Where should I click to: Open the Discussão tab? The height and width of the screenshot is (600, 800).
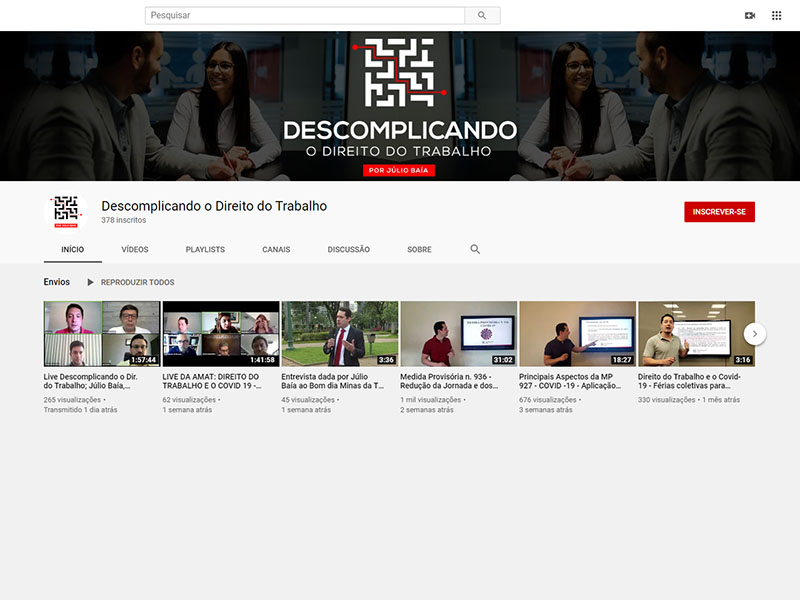[x=348, y=249]
